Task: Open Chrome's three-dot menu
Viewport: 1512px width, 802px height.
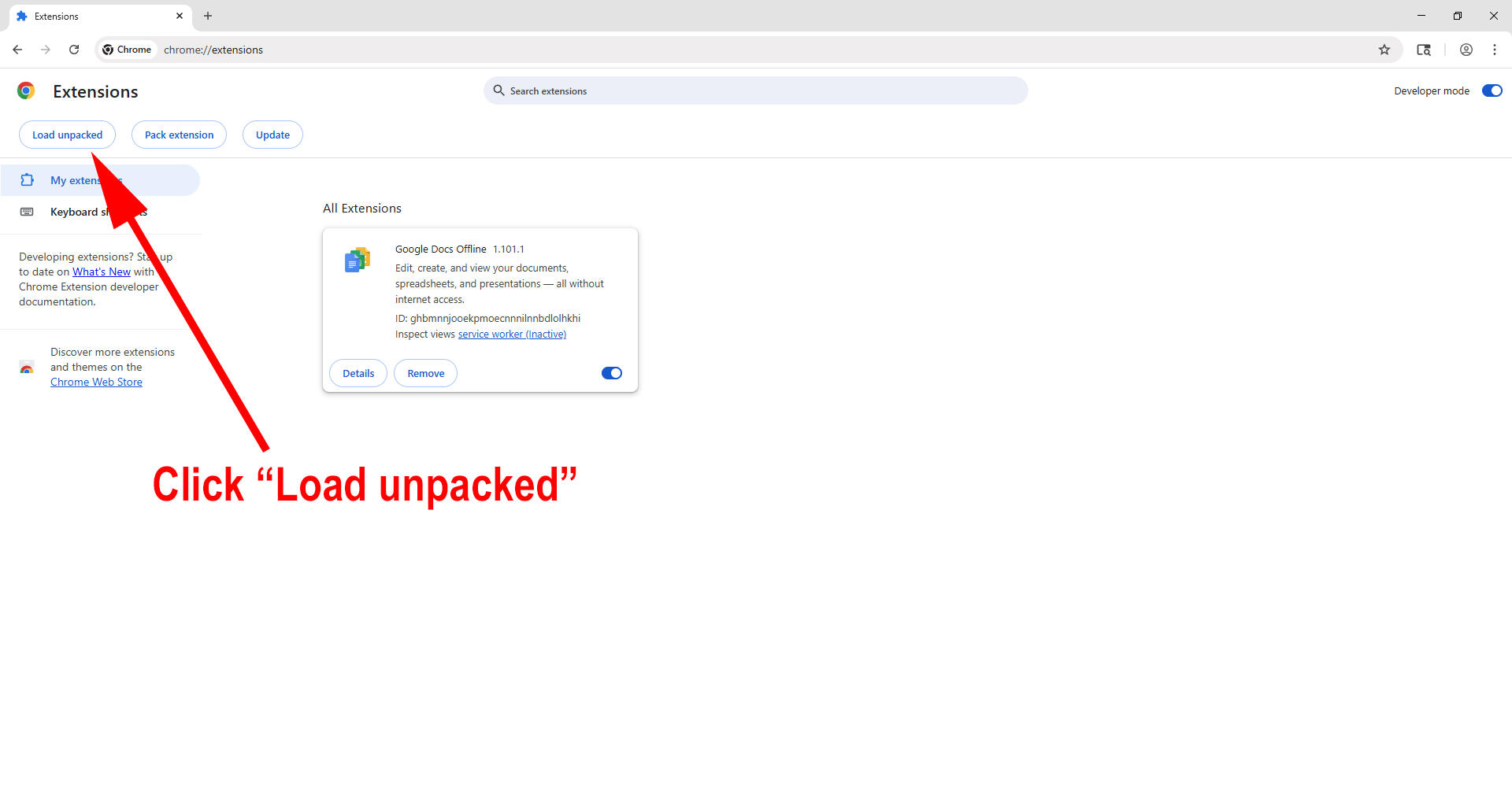Action: tap(1494, 50)
